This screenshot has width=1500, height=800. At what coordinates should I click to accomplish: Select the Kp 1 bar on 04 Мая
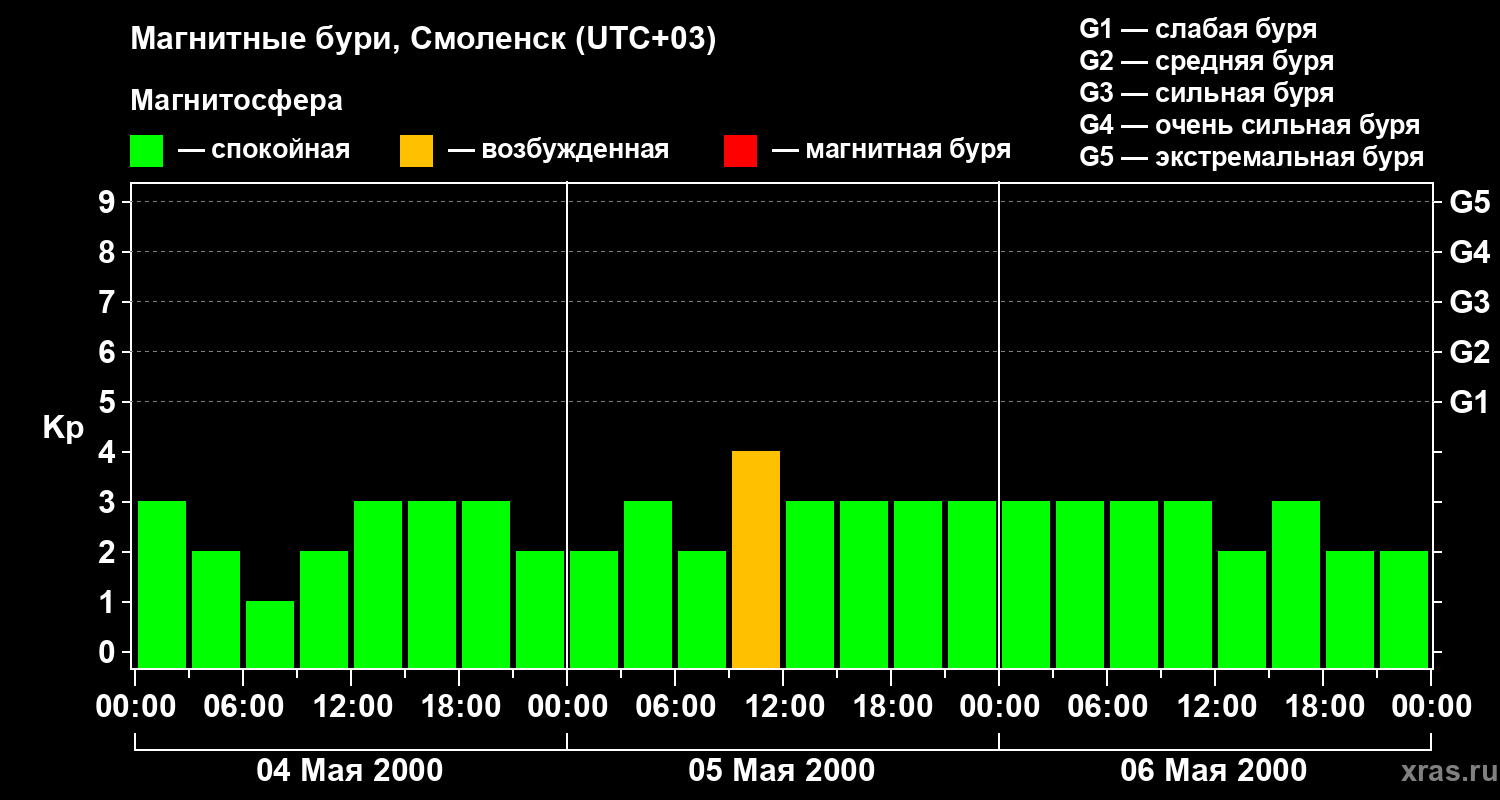(270, 635)
